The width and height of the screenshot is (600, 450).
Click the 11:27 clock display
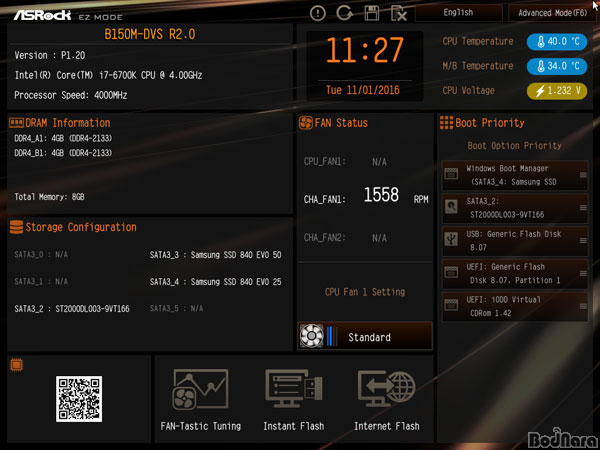coord(365,51)
